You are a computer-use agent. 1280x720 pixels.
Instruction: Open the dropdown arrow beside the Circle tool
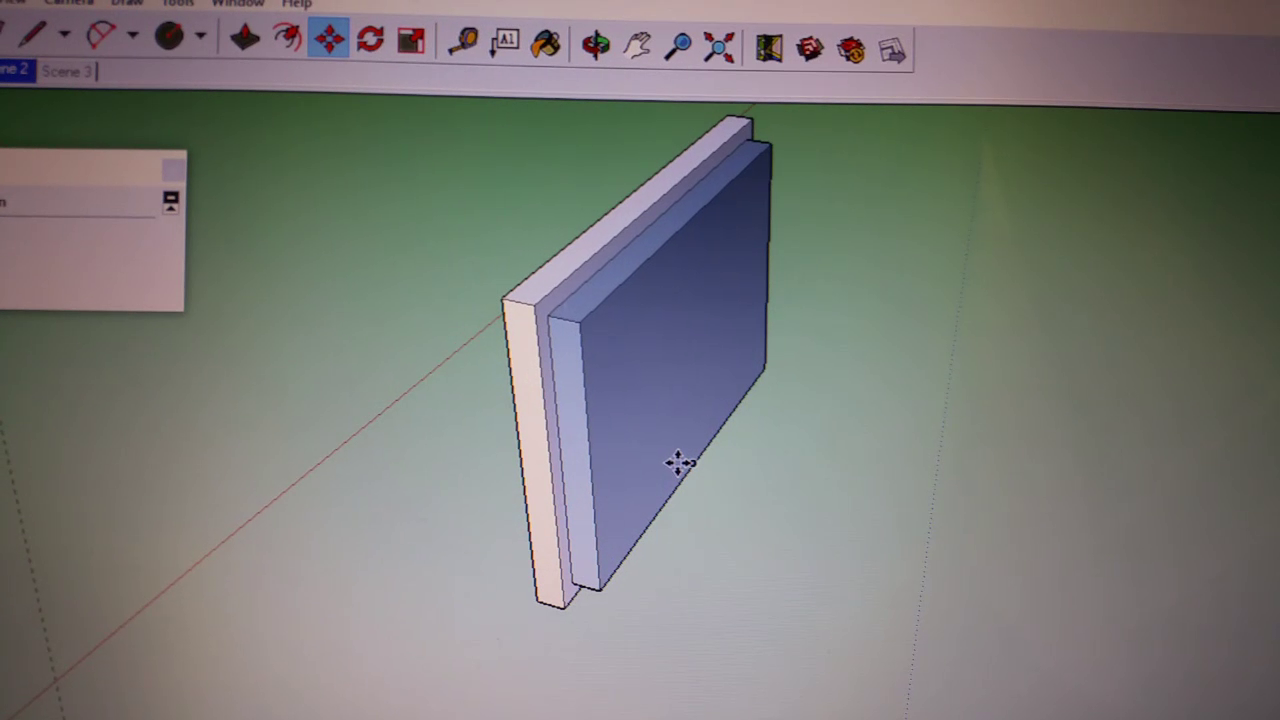click(201, 36)
